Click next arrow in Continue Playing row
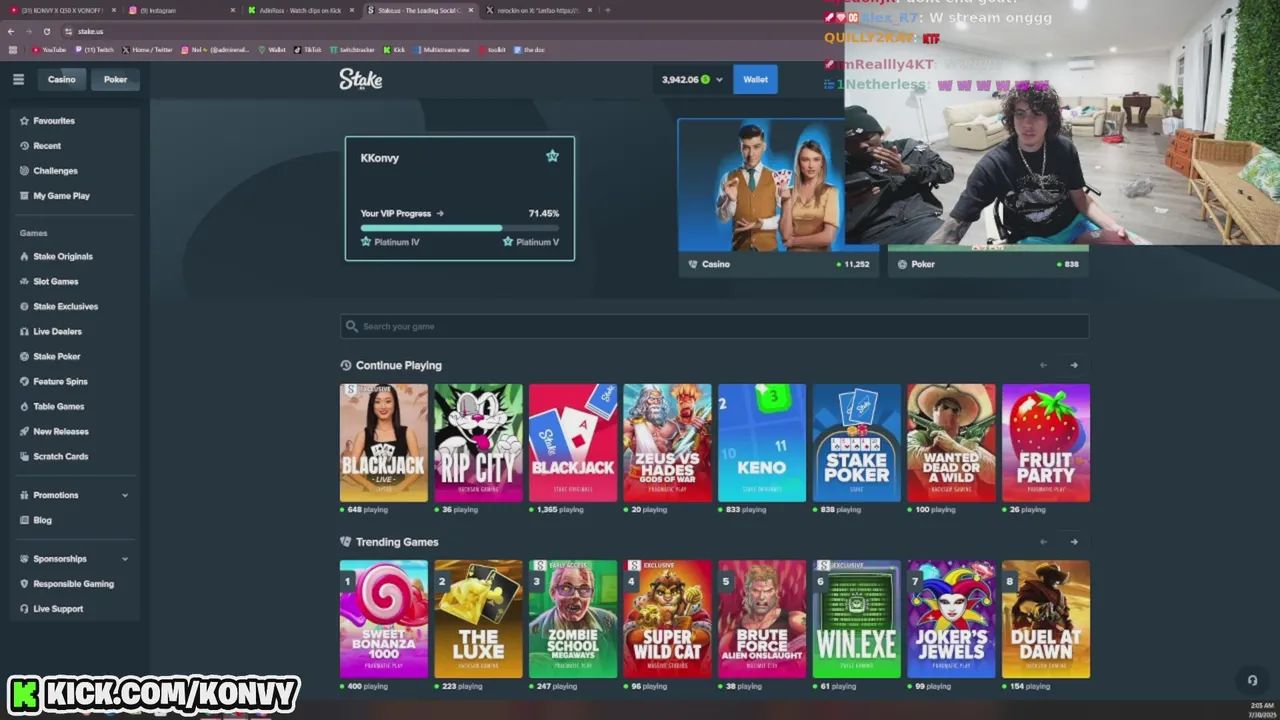The image size is (1280, 720). [1074, 365]
